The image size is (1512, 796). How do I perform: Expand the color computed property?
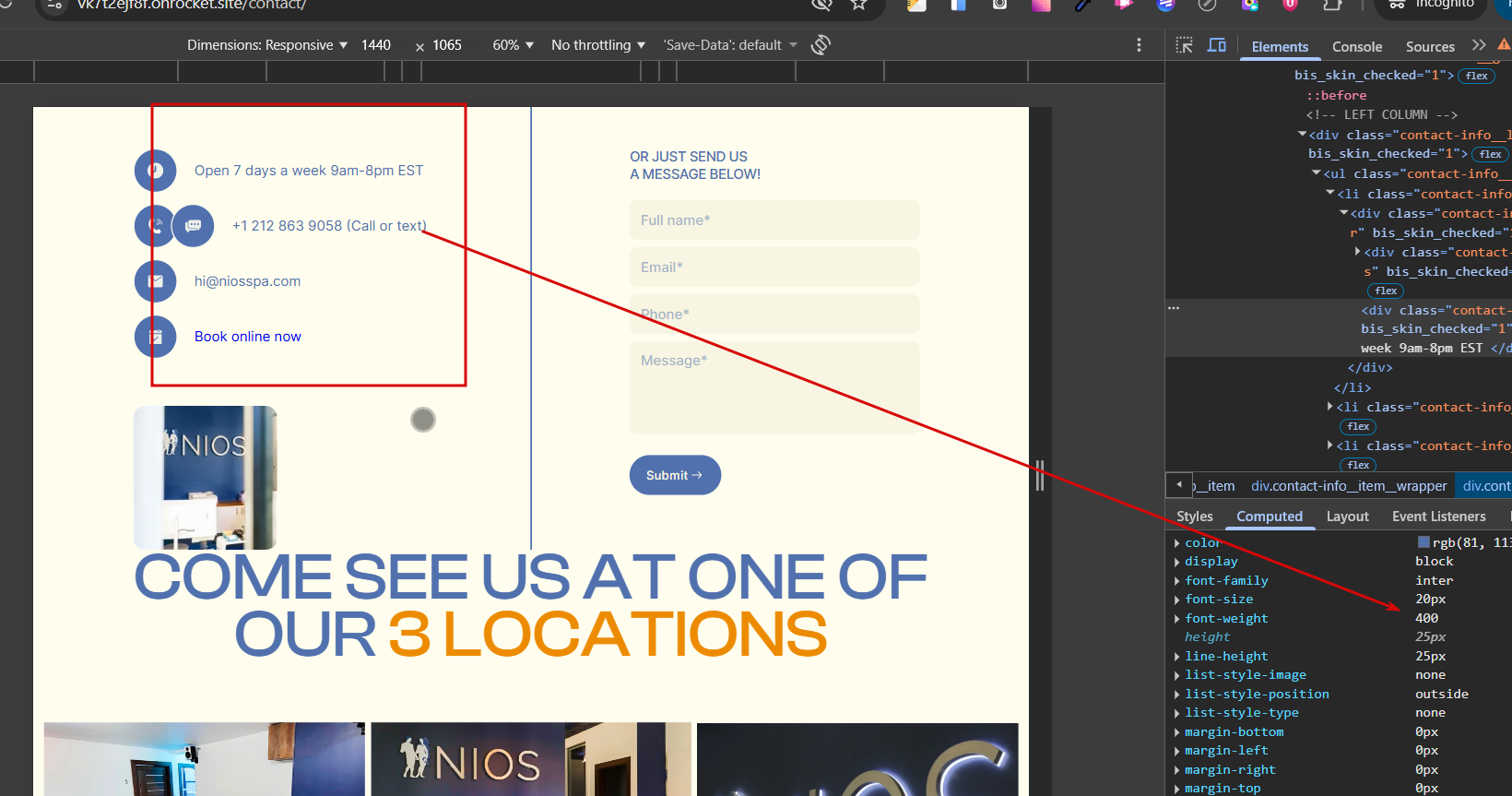pyautogui.click(x=1177, y=543)
